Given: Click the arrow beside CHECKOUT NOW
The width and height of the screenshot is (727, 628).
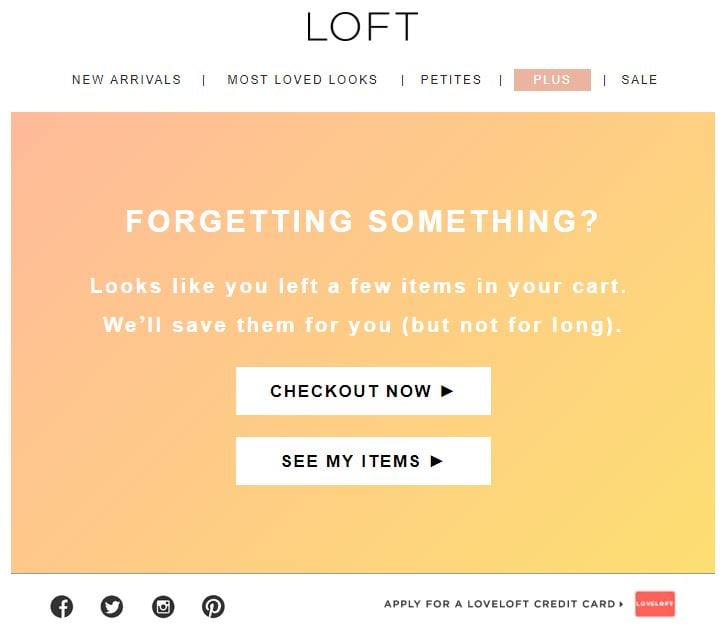Looking at the screenshot, I should point(447,391).
